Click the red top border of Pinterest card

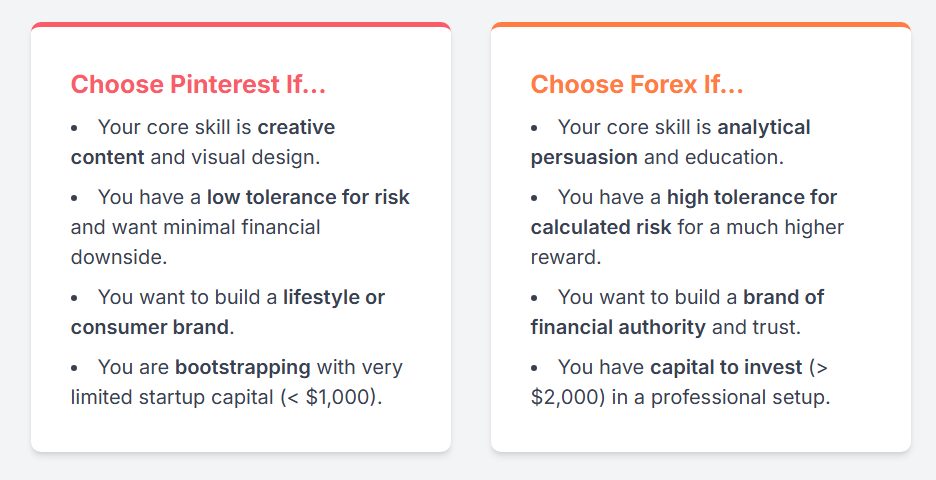pyautogui.click(x=241, y=25)
